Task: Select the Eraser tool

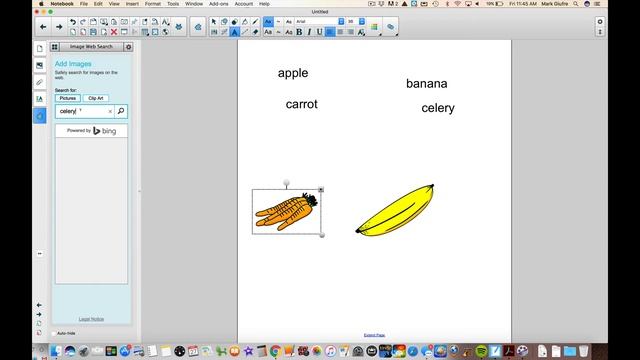Action: pyautogui.click(x=255, y=32)
